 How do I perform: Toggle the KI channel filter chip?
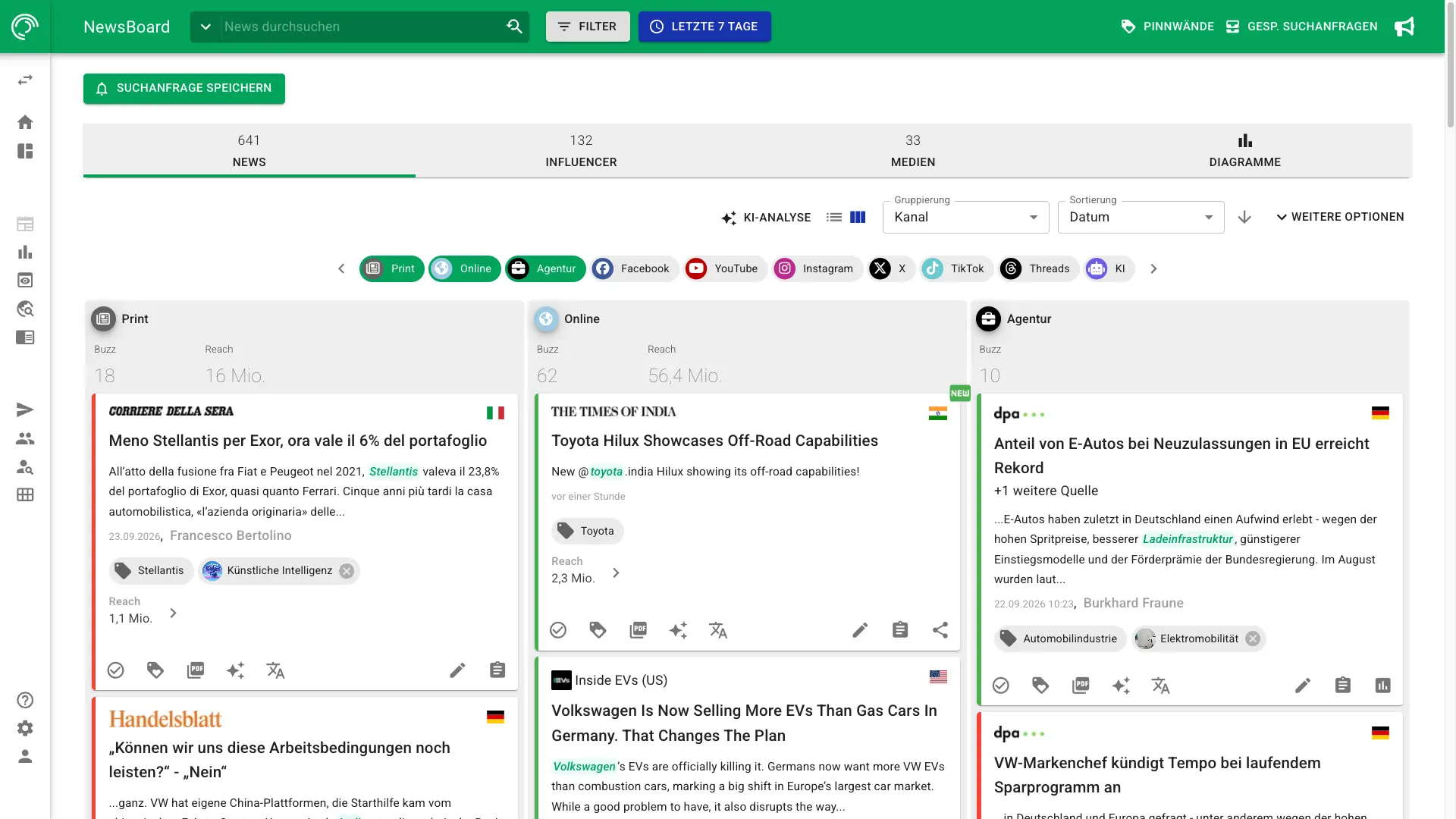pyautogui.click(x=1109, y=268)
